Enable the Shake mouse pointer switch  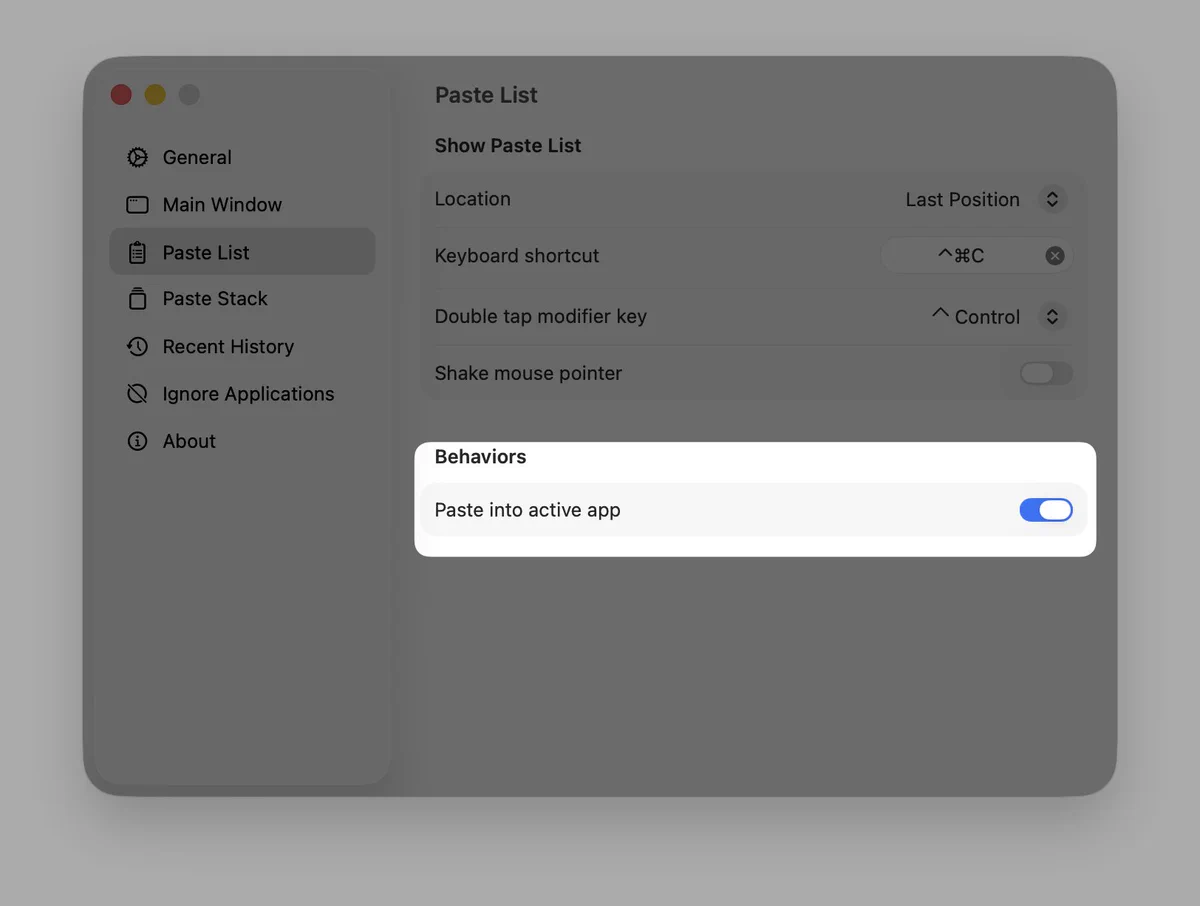pos(1046,373)
